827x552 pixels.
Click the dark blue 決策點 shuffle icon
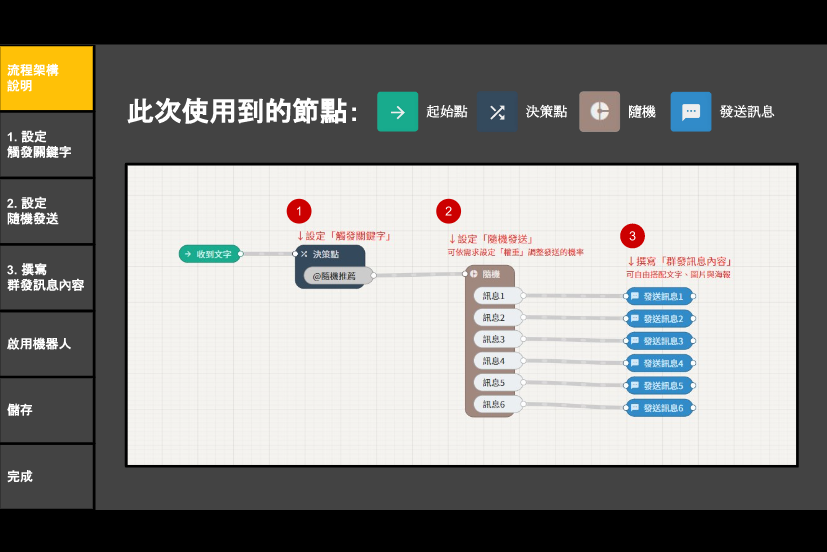point(497,112)
